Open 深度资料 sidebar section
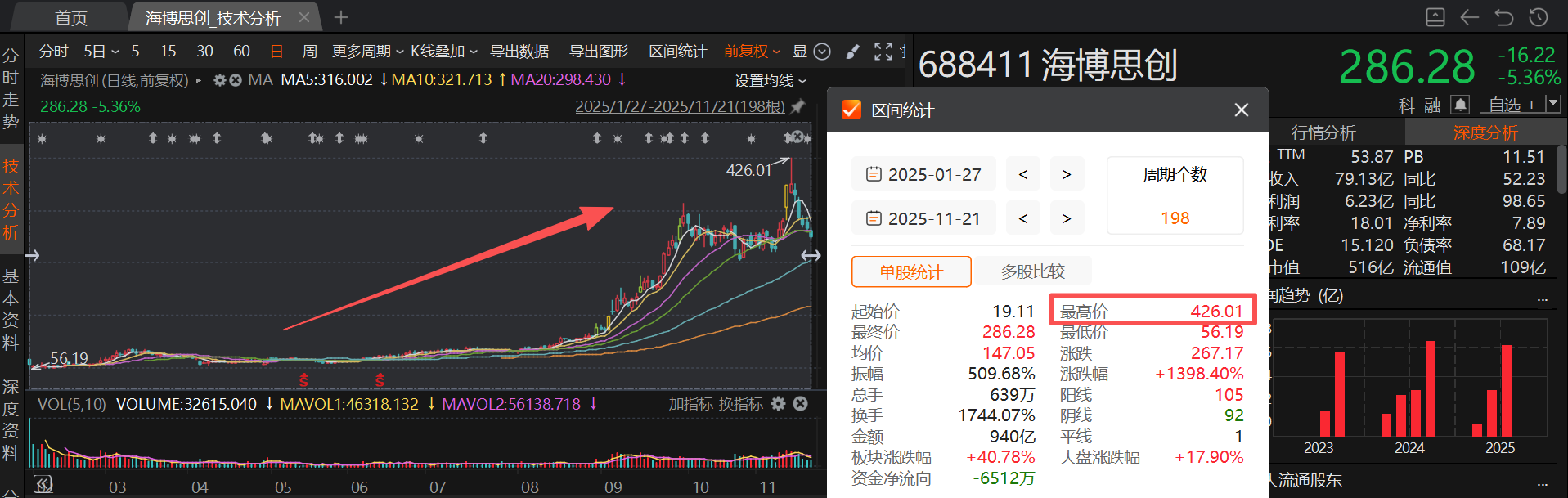The image size is (1568, 498). coord(11,419)
